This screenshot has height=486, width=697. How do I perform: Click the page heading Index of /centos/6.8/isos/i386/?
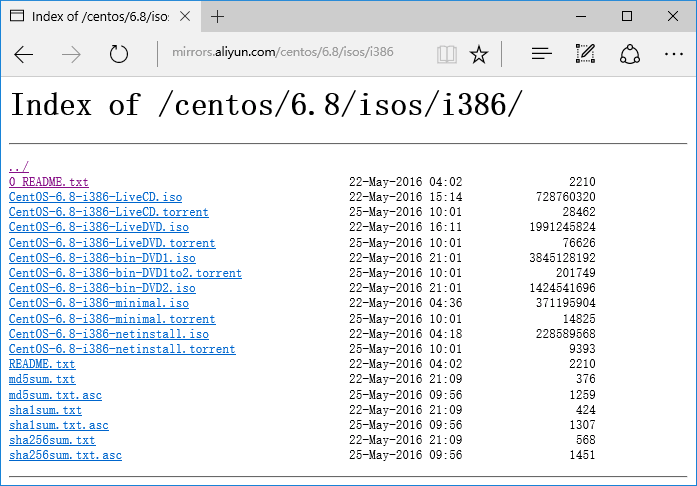(x=266, y=104)
